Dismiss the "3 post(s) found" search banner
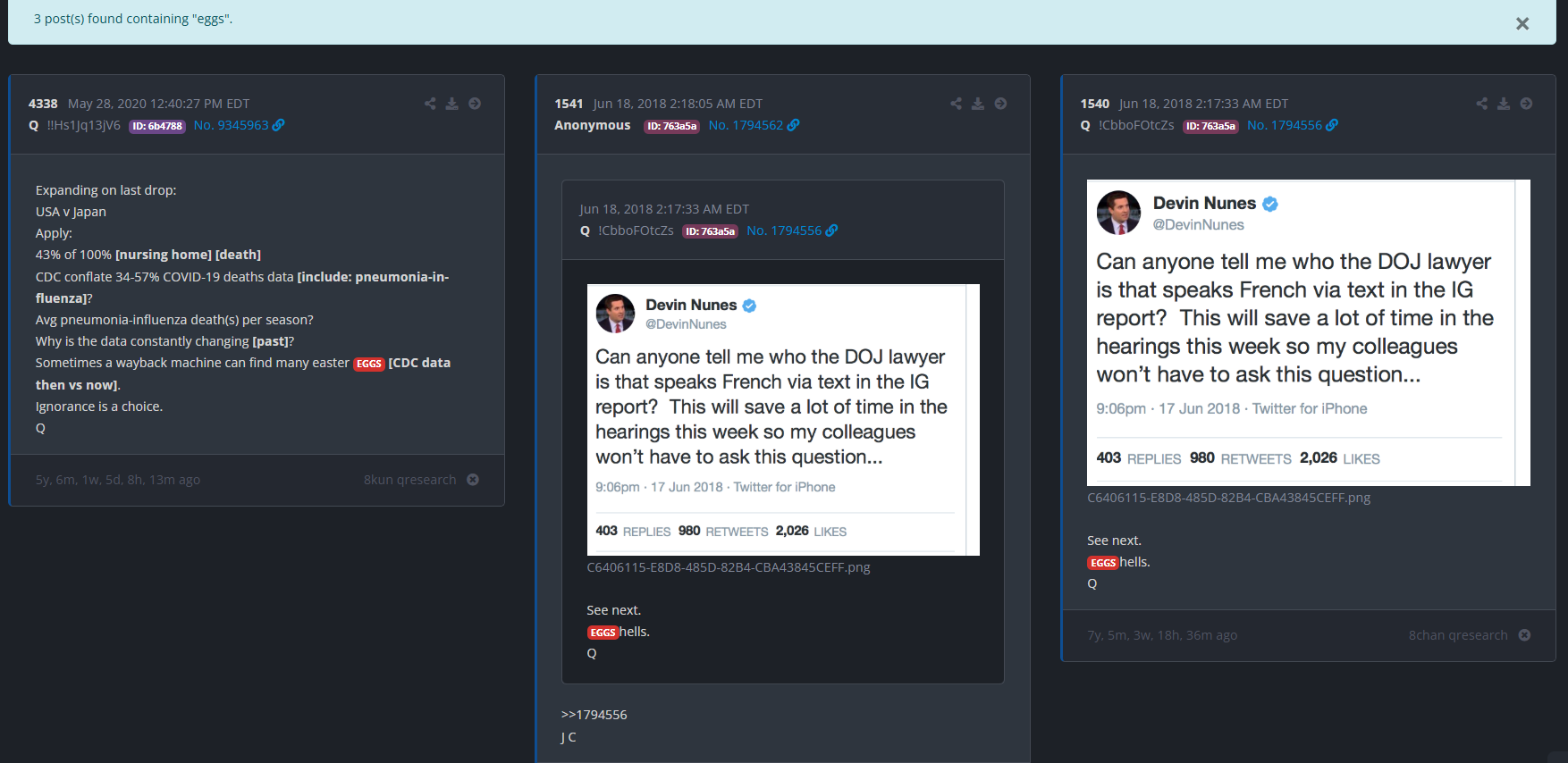 coord(1522,24)
